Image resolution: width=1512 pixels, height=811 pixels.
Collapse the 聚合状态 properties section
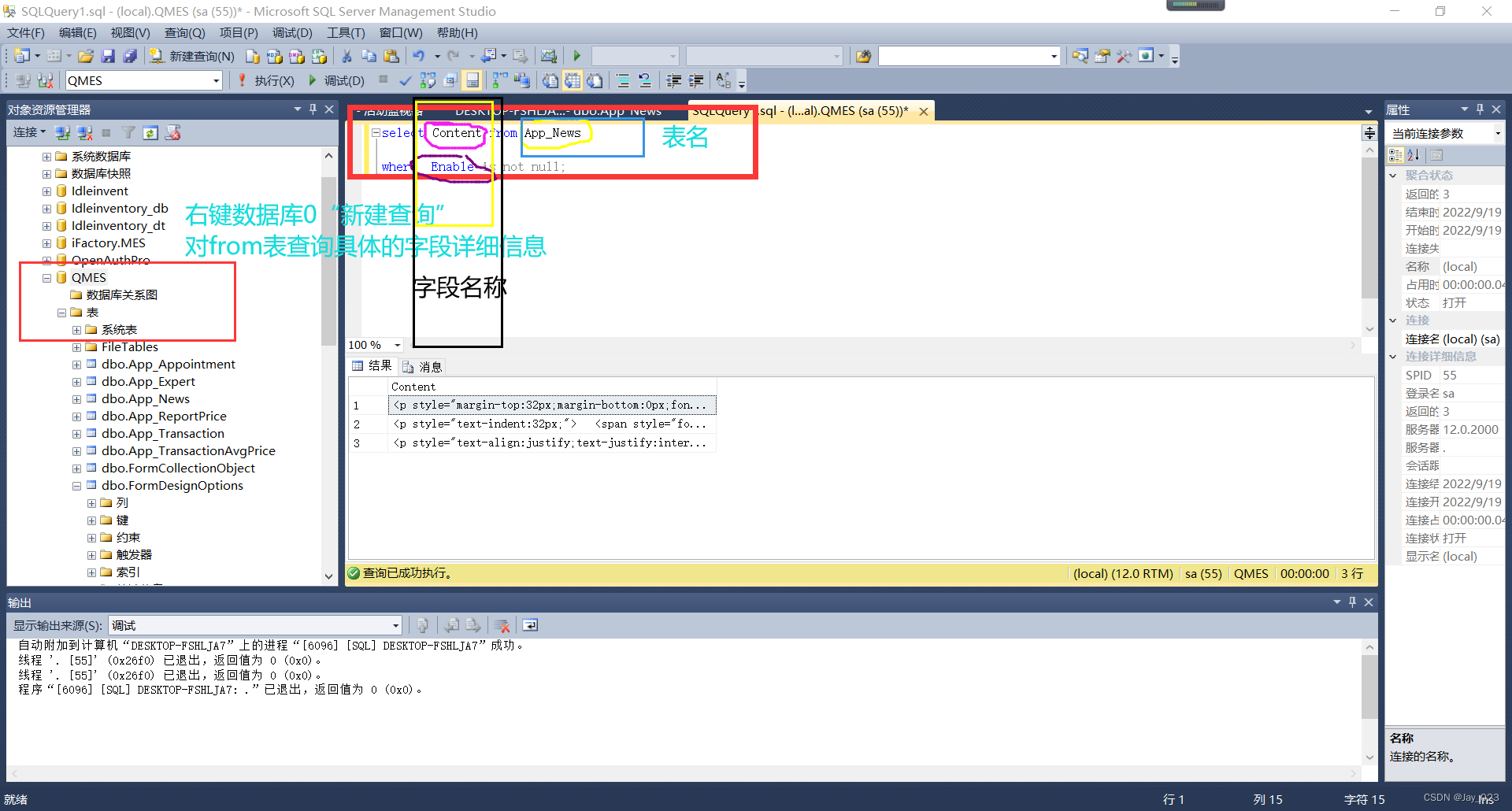coord(1393,176)
